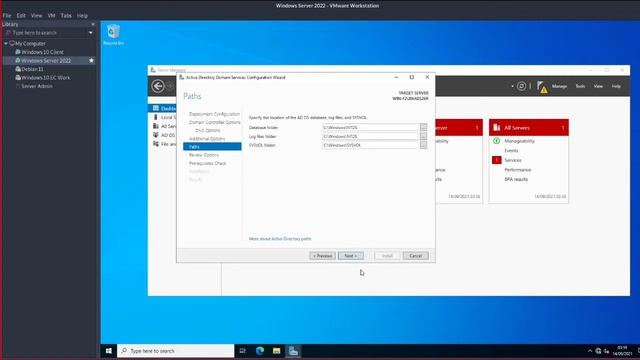Browse for the Log files folder path
Image resolution: width=640 pixels, height=360 pixels.
pos(423,136)
